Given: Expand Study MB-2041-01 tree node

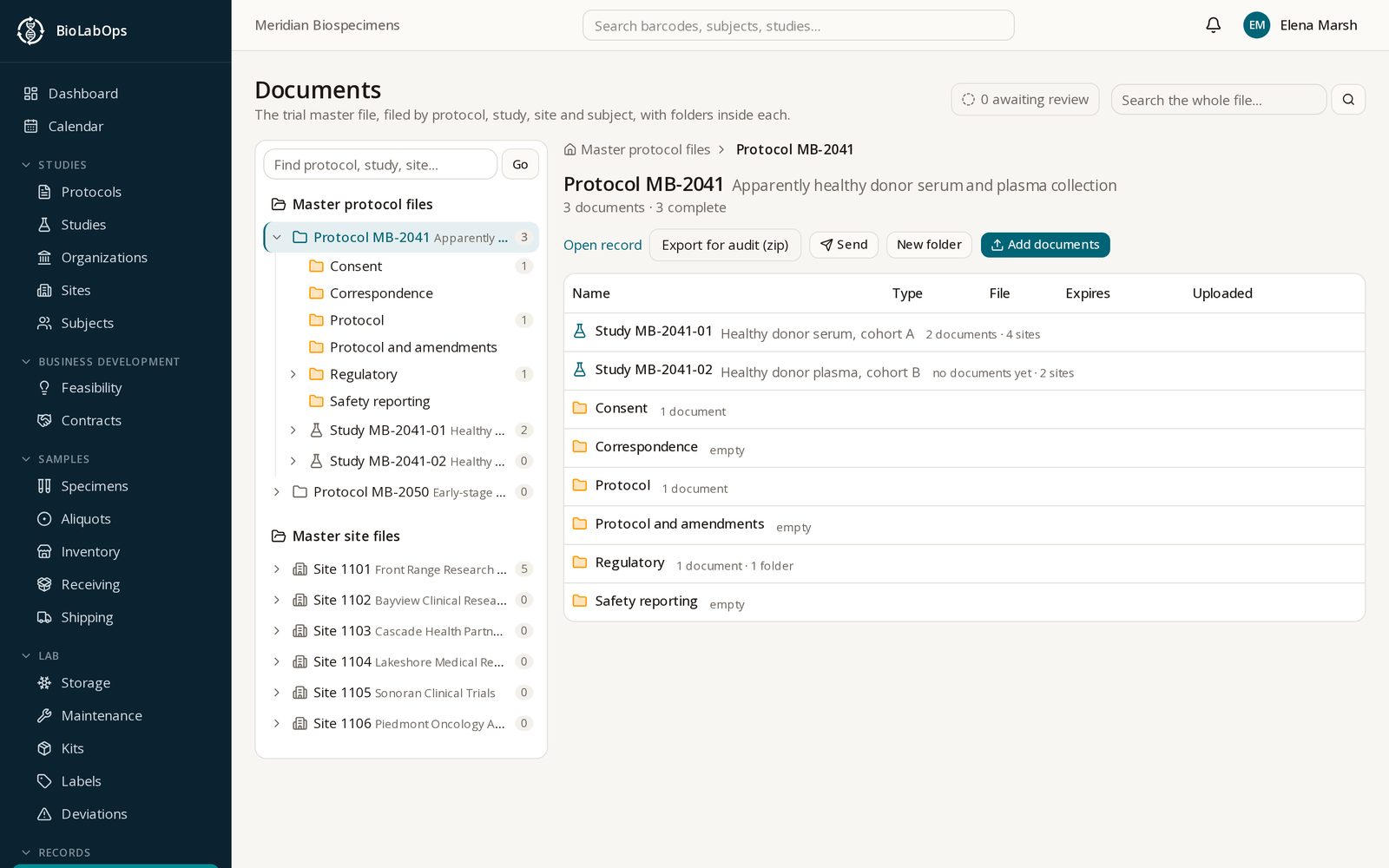Looking at the screenshot, I should [x=293, y=431].
